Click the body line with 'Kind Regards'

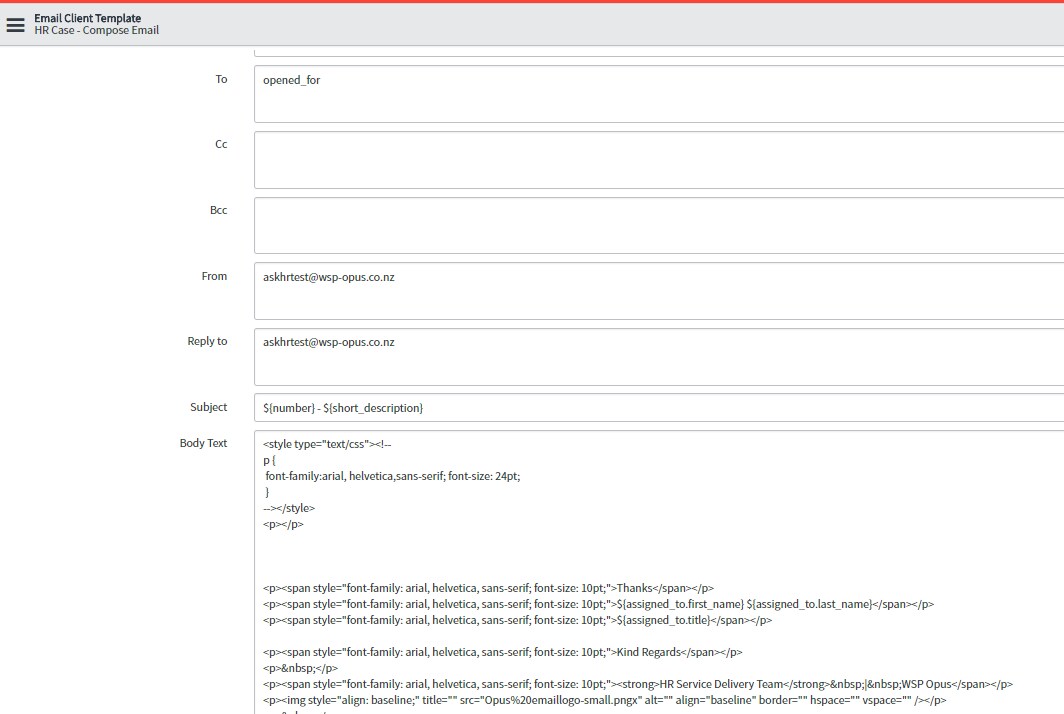[503, 652]
